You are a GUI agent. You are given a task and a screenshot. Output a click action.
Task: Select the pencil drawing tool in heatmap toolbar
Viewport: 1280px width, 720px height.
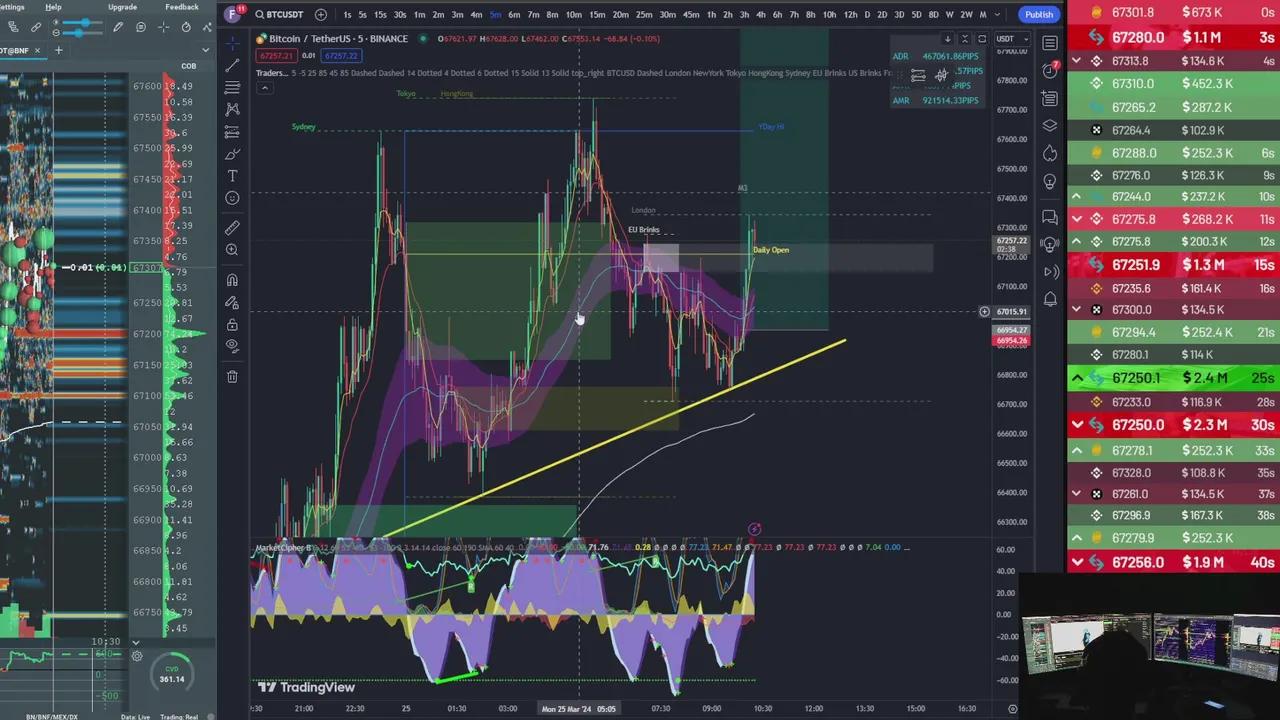click(x=118, y=27)
